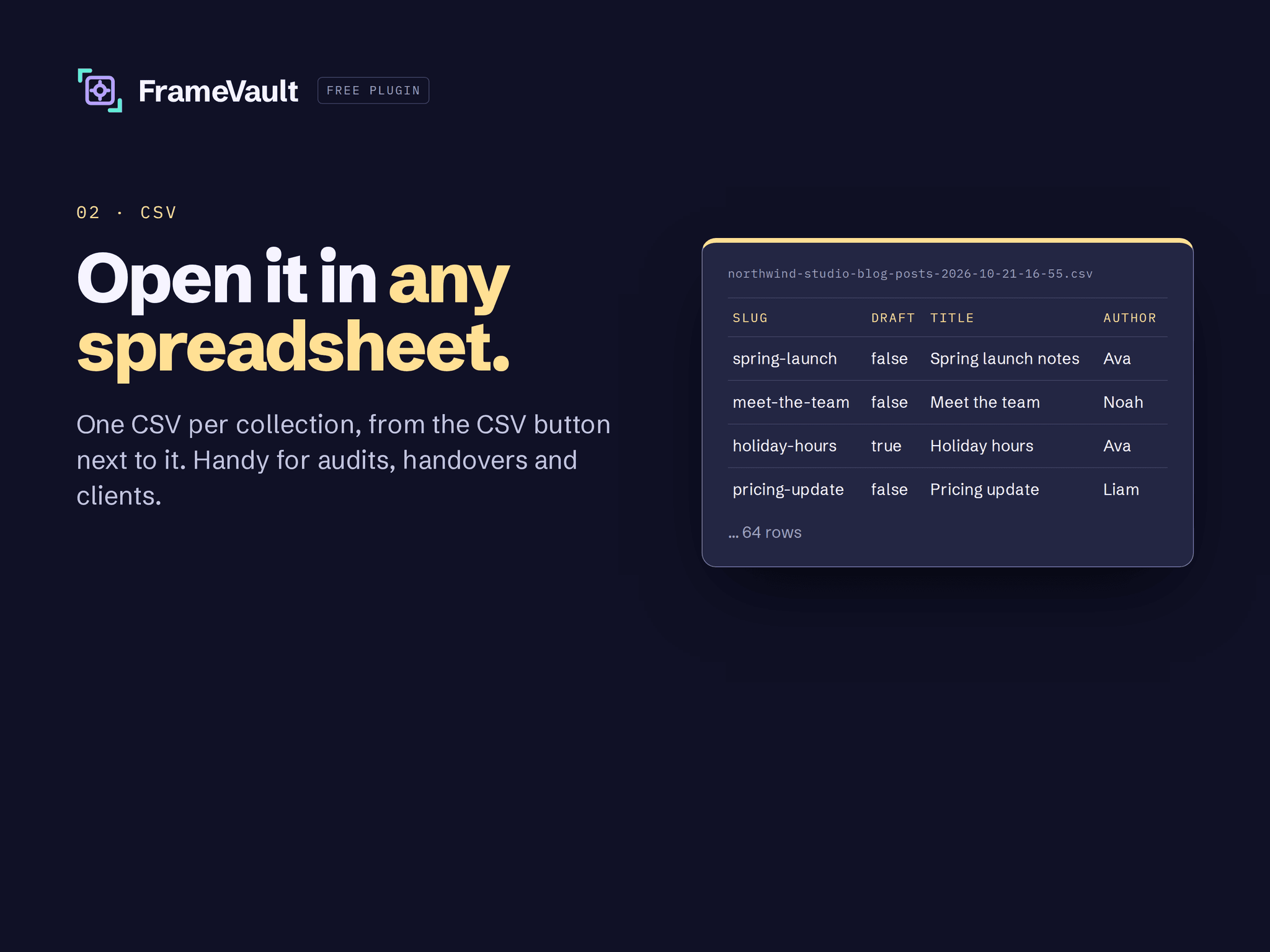Click the Noah author cell
Screen dimensions: 1270x952
[1123, 402]
